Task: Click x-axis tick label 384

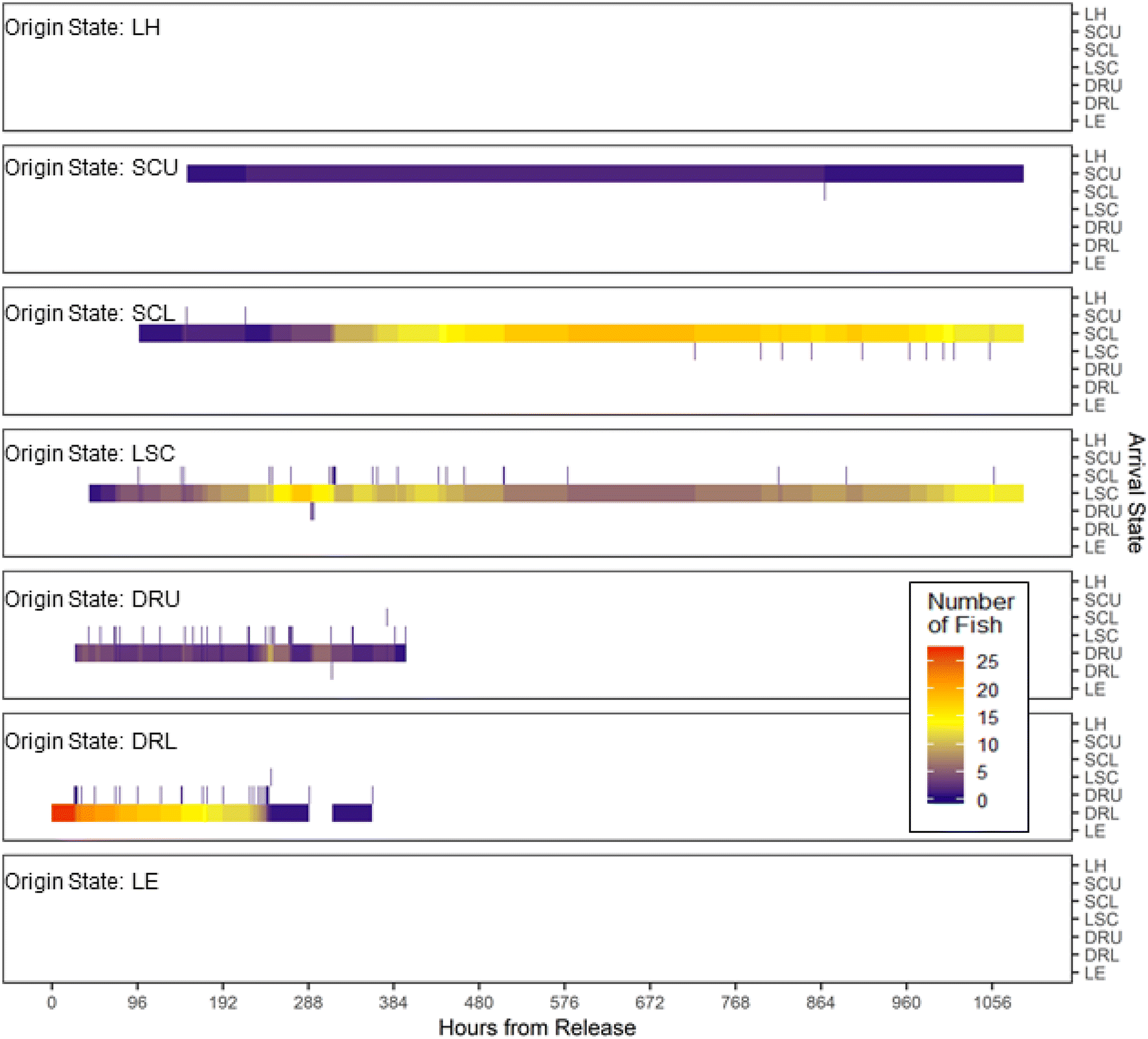Action: (x=393, y=1003)
